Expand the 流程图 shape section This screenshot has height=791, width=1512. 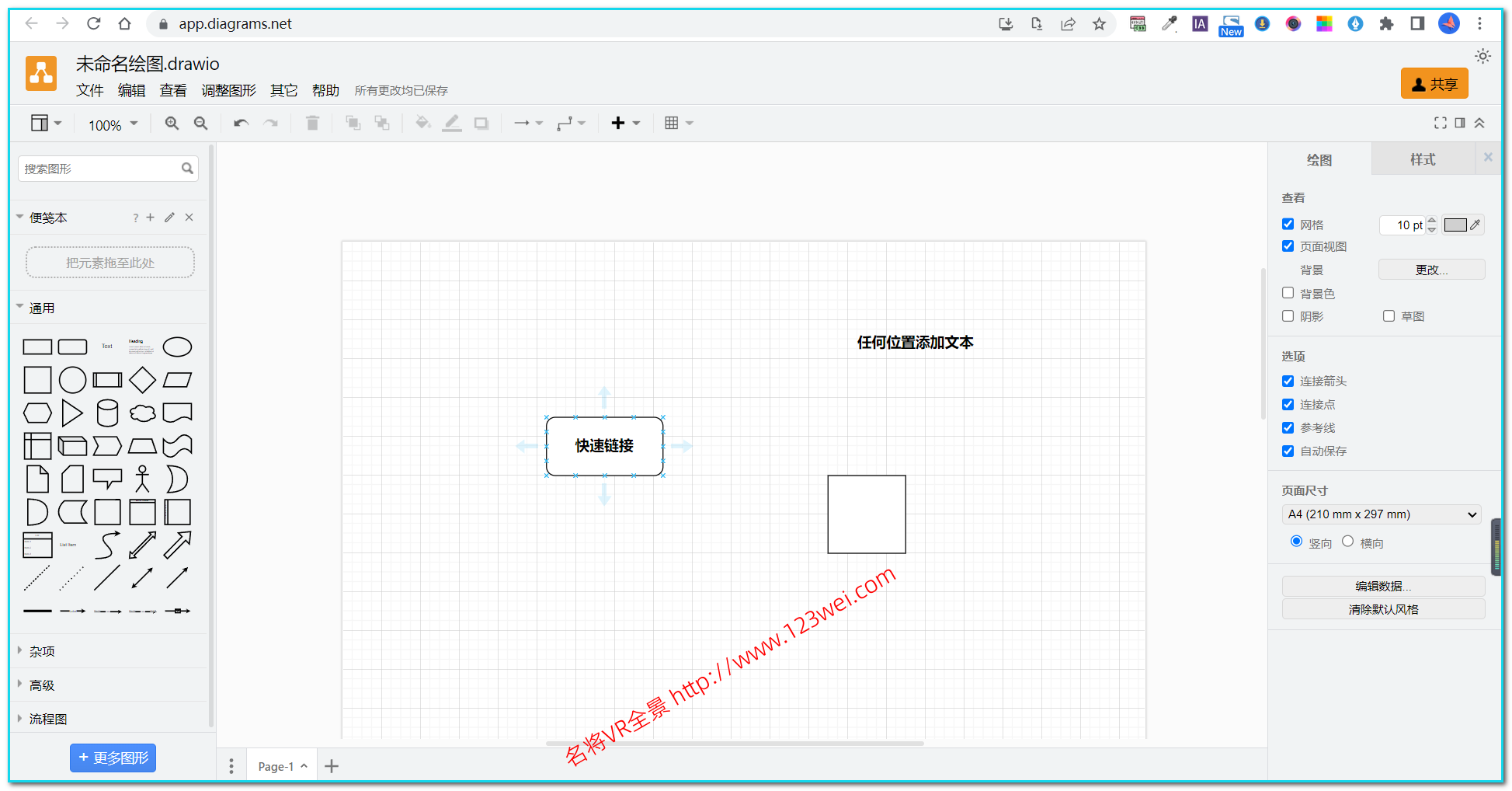[x=48, y=719]
